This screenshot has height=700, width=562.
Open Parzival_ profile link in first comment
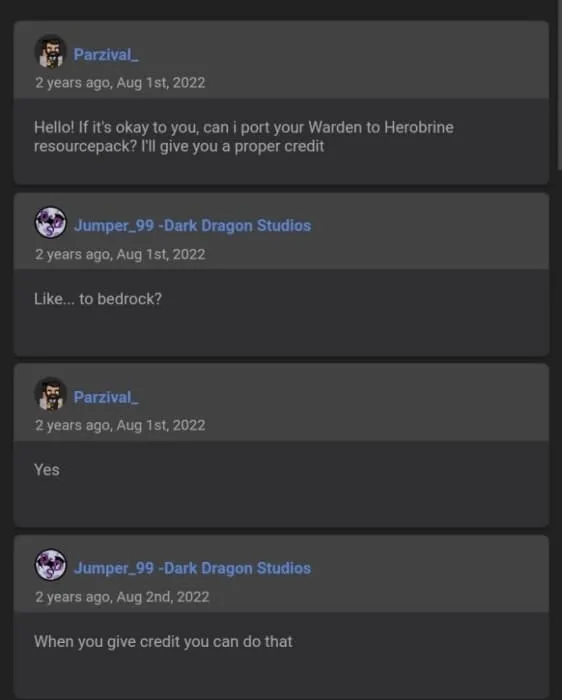[x=106, y=54]
